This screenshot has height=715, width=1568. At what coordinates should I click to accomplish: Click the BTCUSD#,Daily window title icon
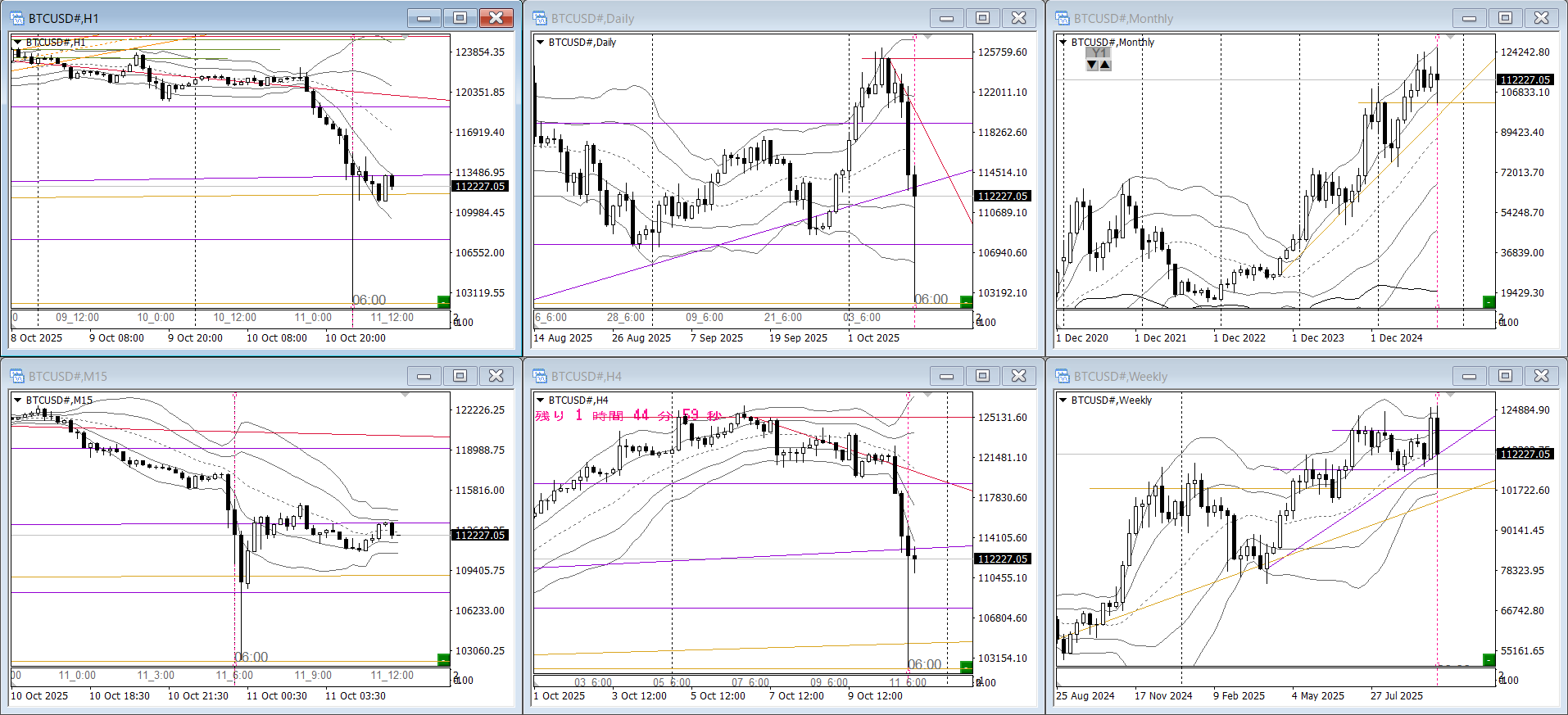click(x=540, y=18)
